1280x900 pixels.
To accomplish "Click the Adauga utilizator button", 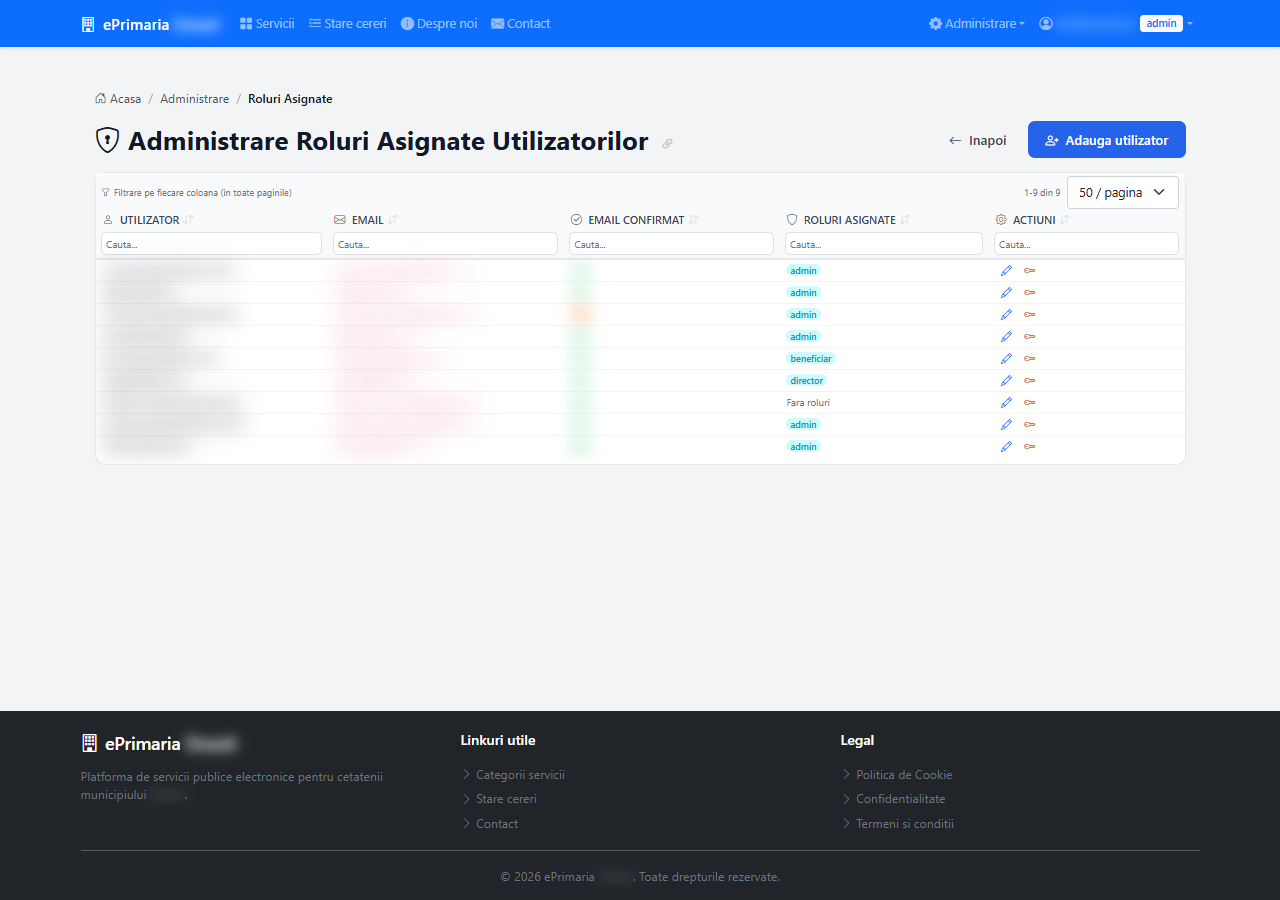I will pos(1107,140).
